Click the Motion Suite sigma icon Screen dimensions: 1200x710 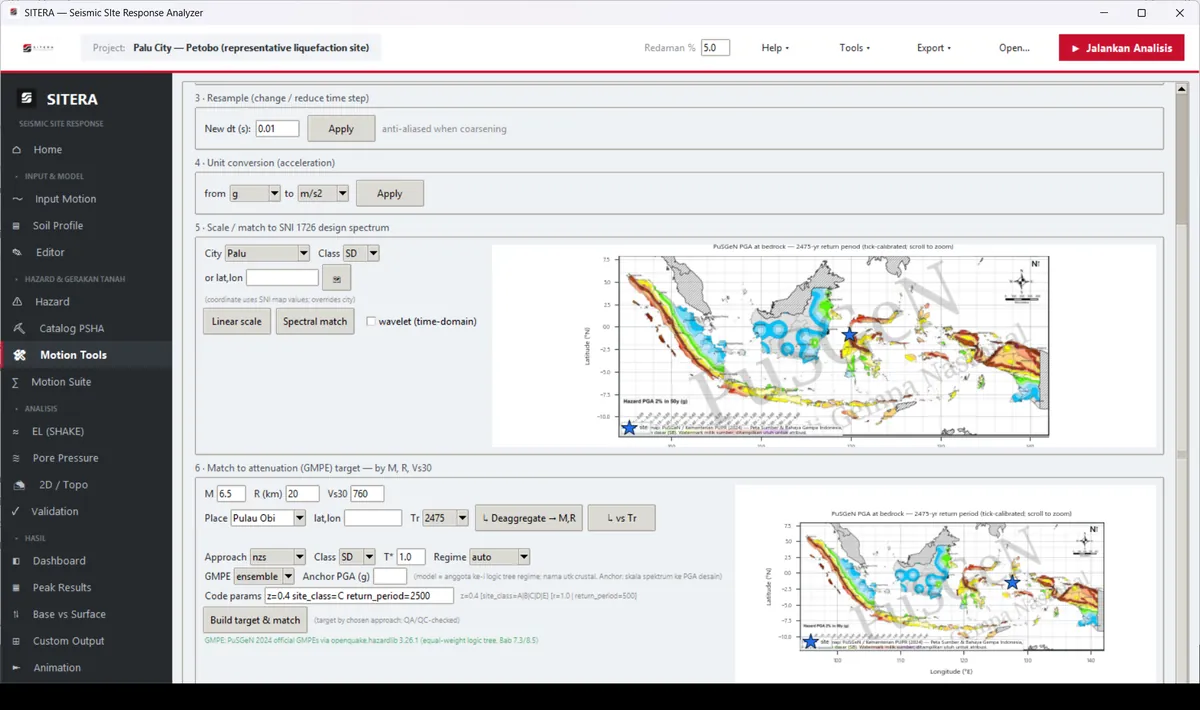[15, 382]
